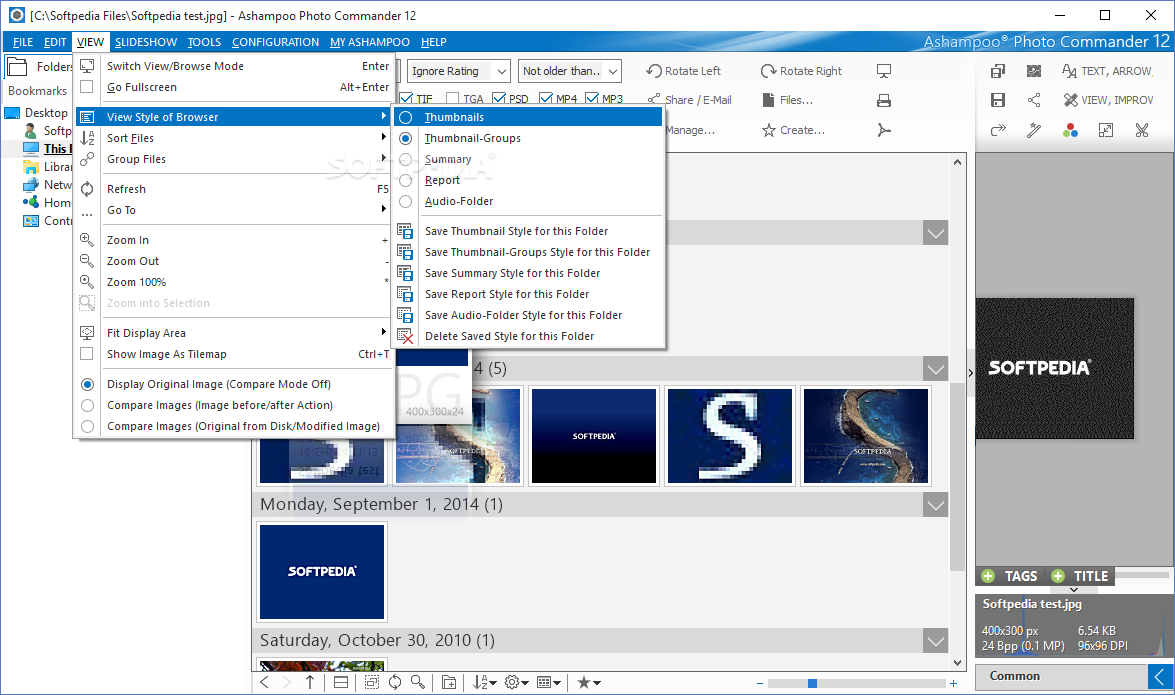Click the select-all icon in bottom toolbar
The image size is (1175, 695).
tap(372, 682)
